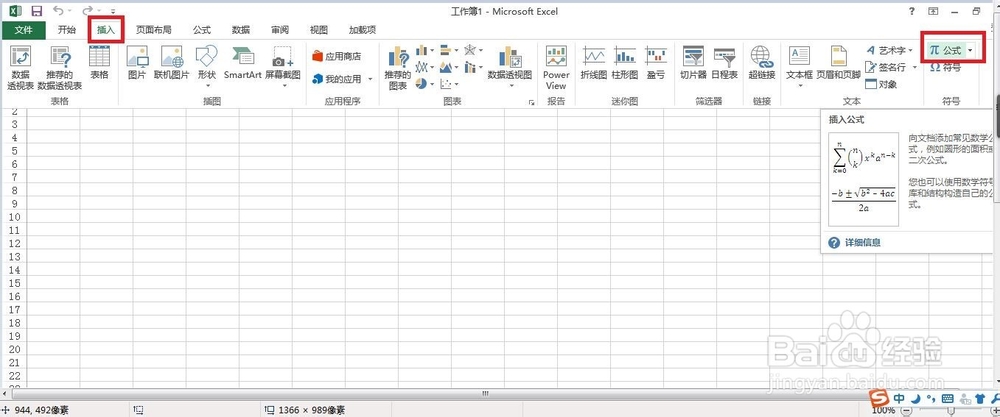This screenshot has height=417, width=1000.
Task: Toggle the Sogou half/full-width moon icon
Action: click(x=916, y=398)
